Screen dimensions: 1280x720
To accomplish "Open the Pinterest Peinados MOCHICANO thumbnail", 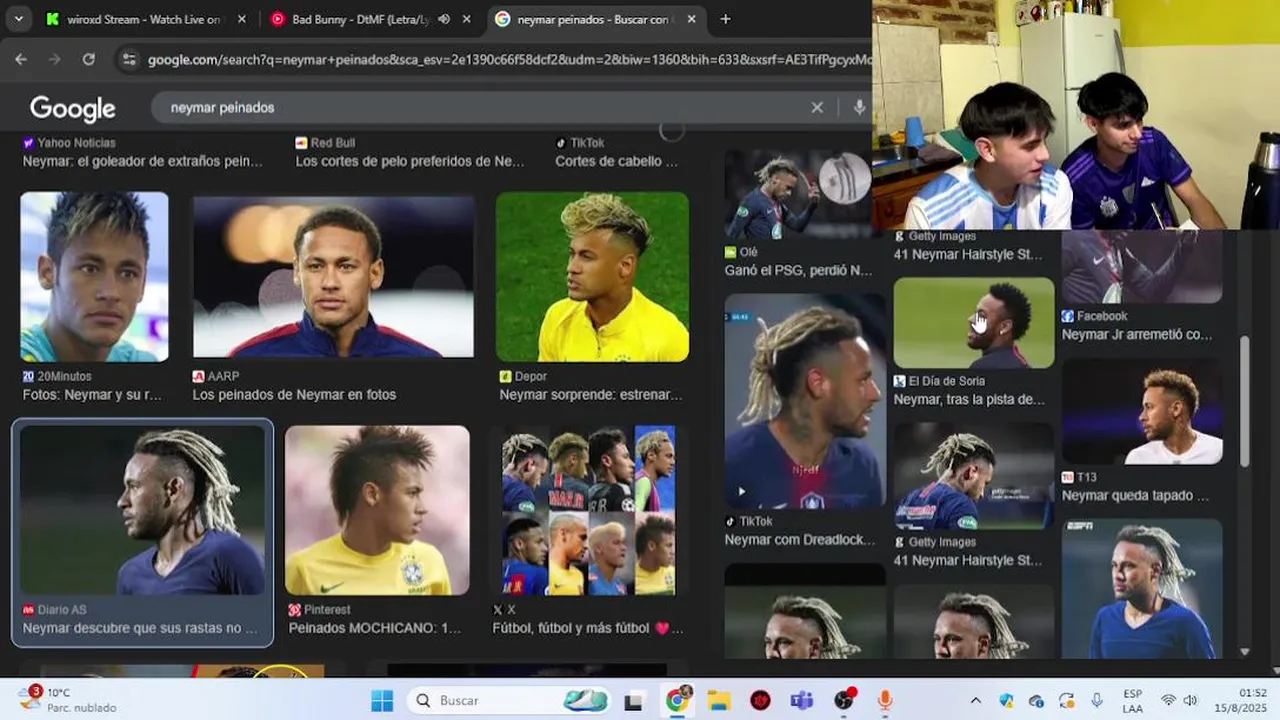I will 377,510.
